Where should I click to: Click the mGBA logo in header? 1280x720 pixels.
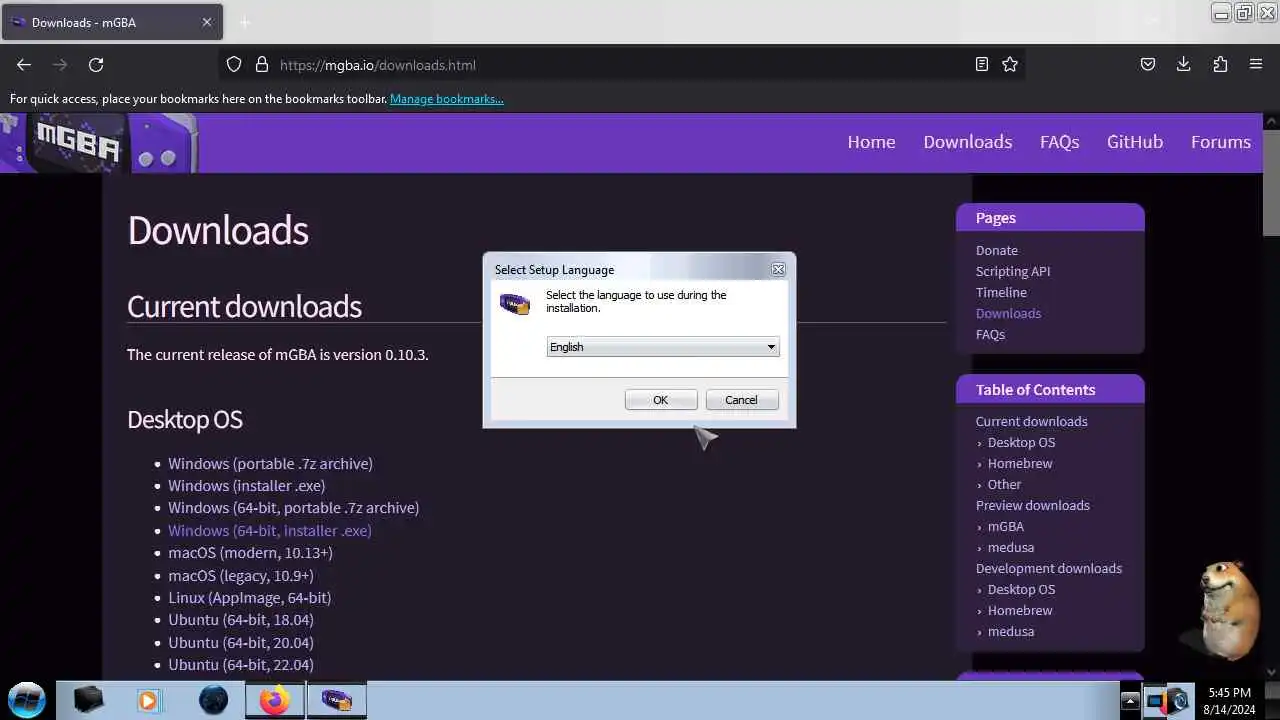[x=99, y=143]
